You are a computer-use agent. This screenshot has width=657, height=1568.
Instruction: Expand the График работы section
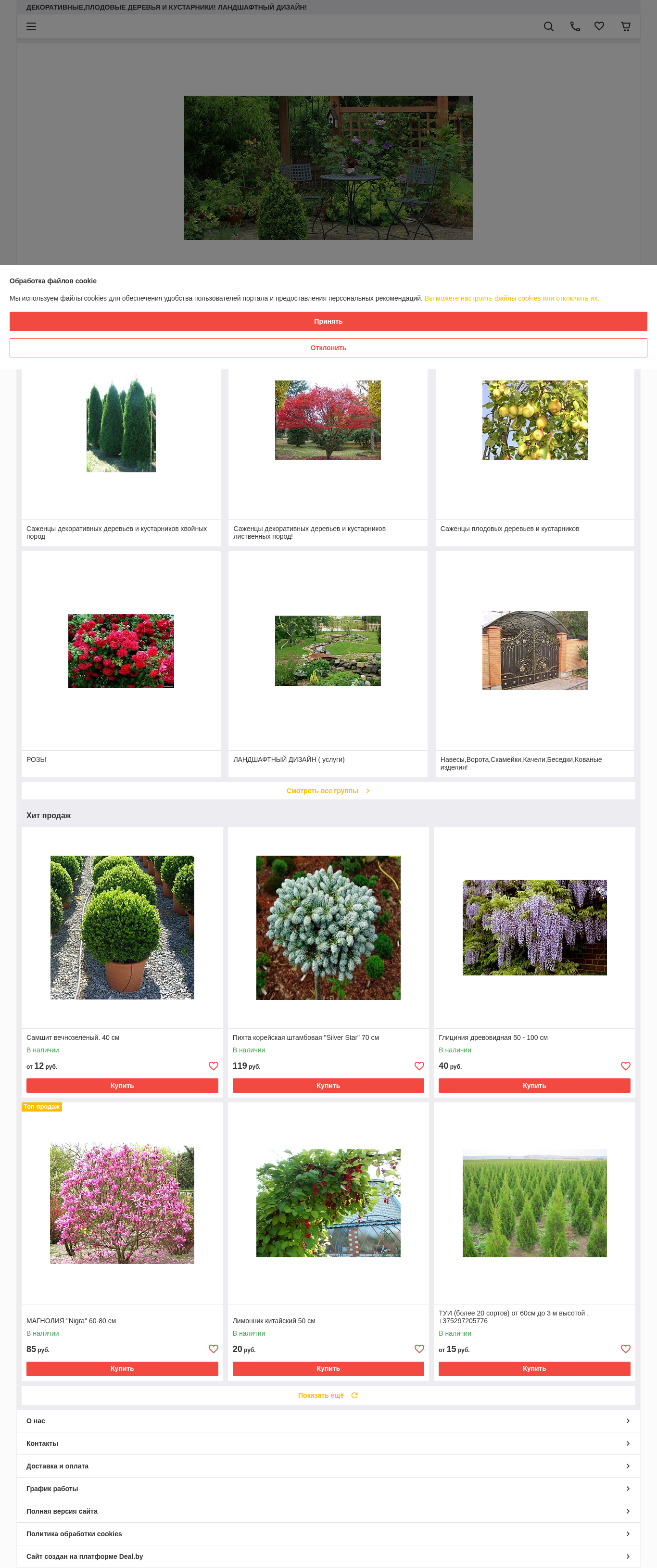[x=328, y=1488]
